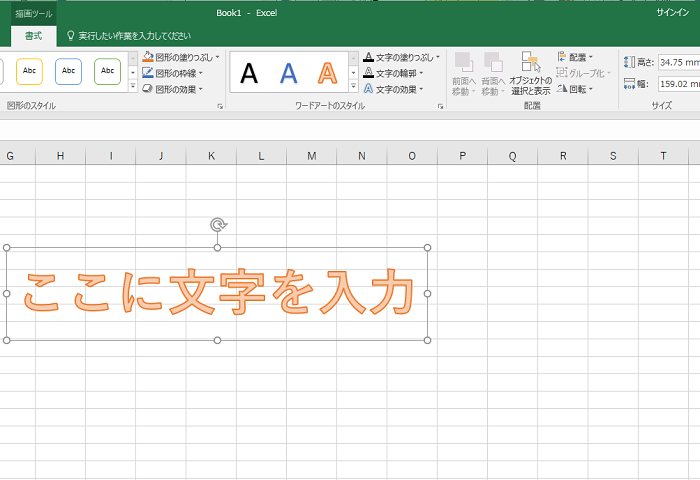700x480 pixels.
Task: Select column header K
Action: tap(212, 156)
